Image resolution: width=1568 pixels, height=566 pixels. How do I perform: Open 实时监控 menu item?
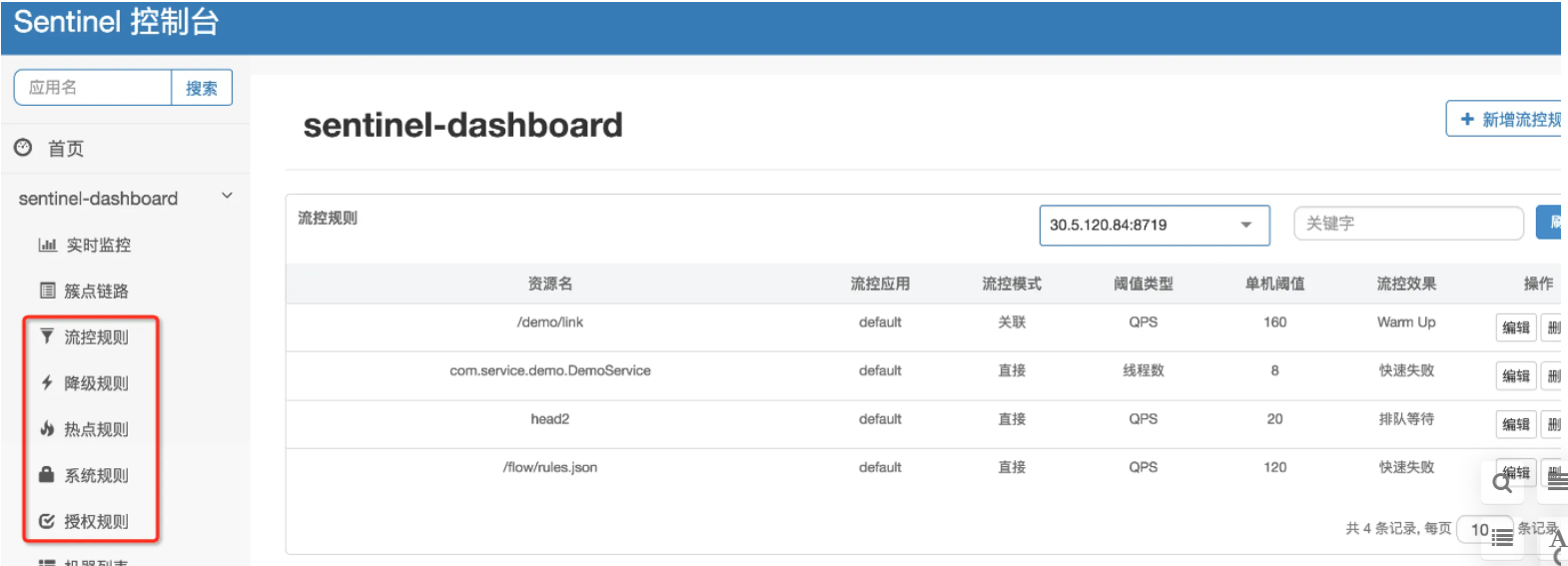tap(98, 245)
